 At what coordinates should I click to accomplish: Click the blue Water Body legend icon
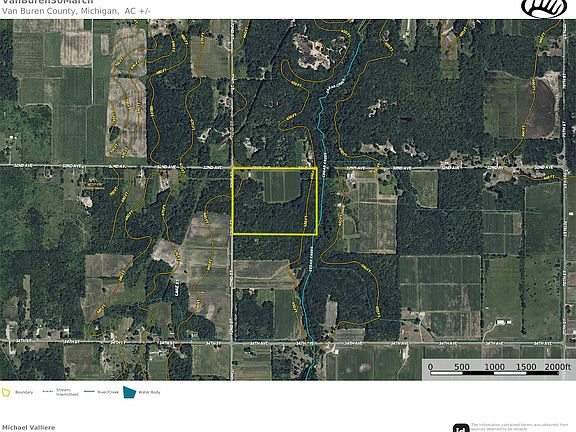129,392
